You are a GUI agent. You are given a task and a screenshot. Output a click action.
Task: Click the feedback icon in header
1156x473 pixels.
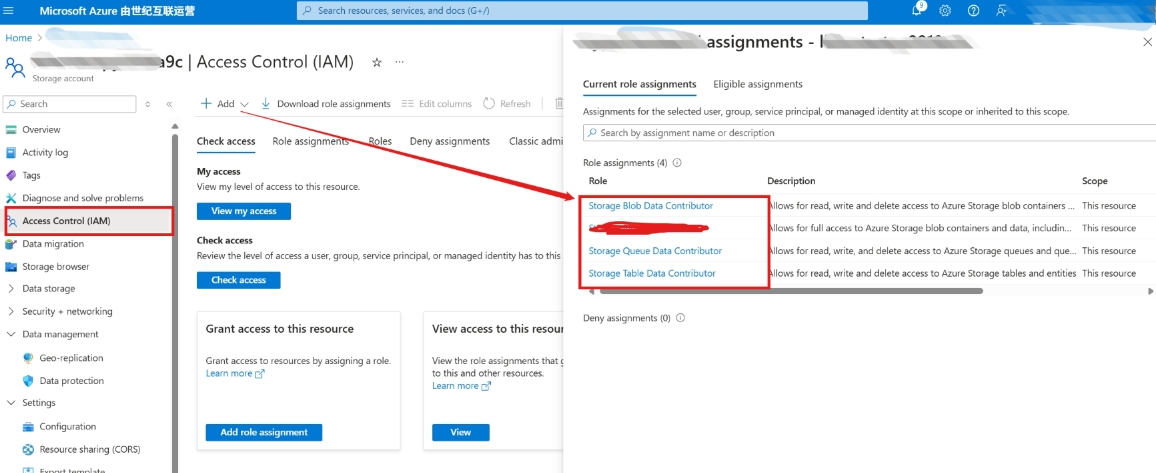[x=1001, y=10]
